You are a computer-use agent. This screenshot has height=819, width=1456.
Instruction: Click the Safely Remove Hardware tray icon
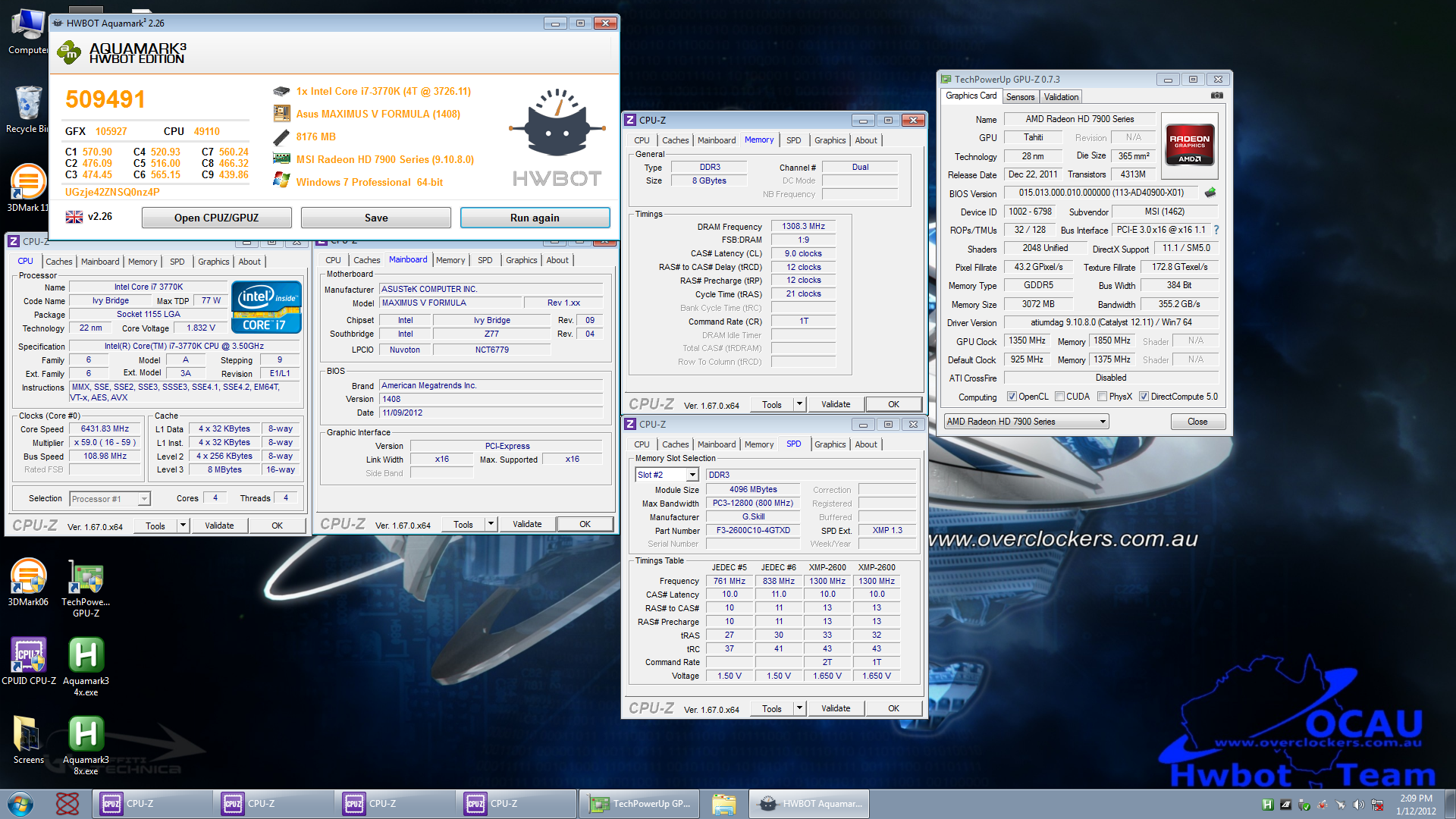point(1304,805)
